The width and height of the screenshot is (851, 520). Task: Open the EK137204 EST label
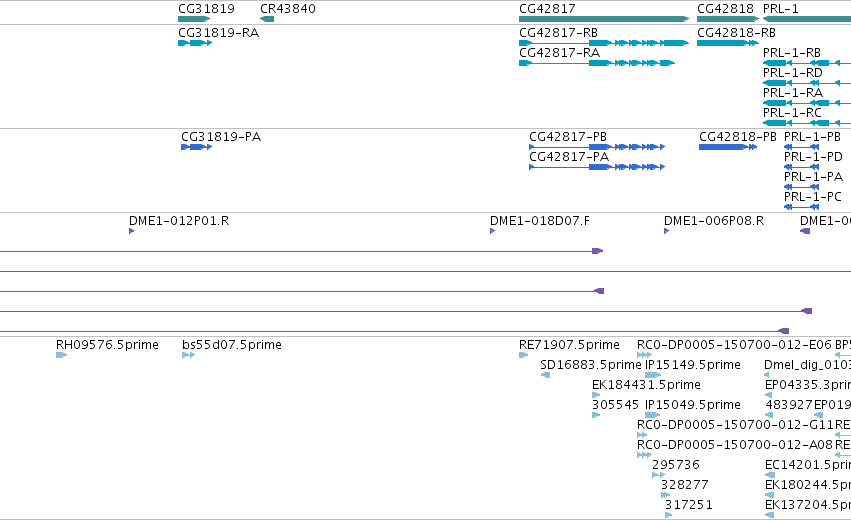(808, 505)
